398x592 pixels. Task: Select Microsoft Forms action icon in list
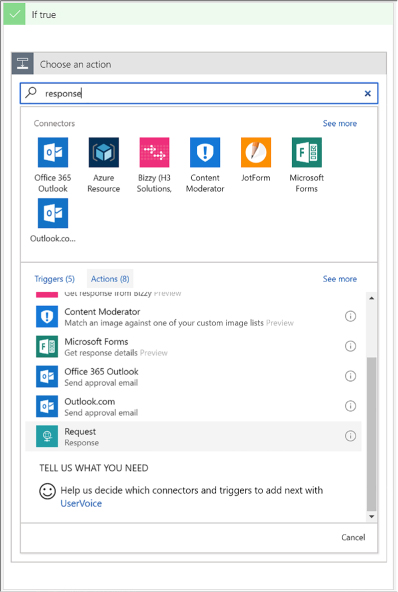(47, 346)
